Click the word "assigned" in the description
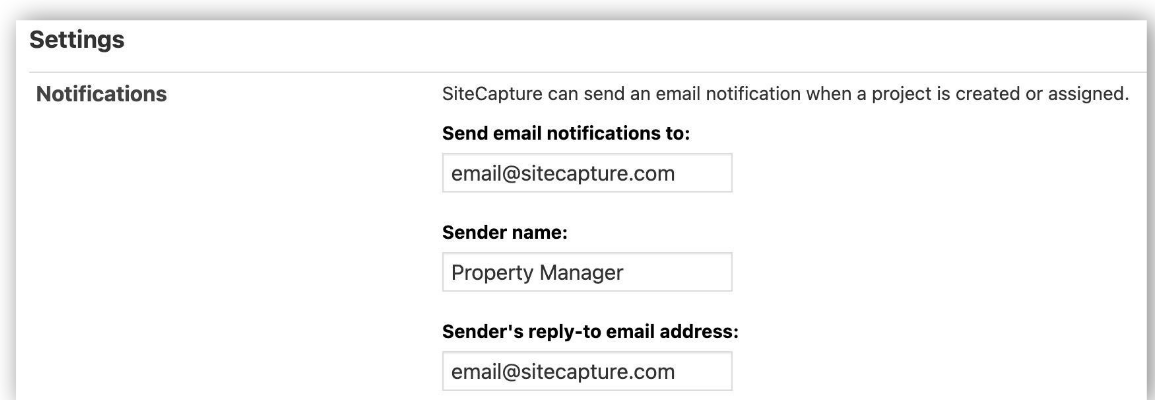 [1092, 96]
